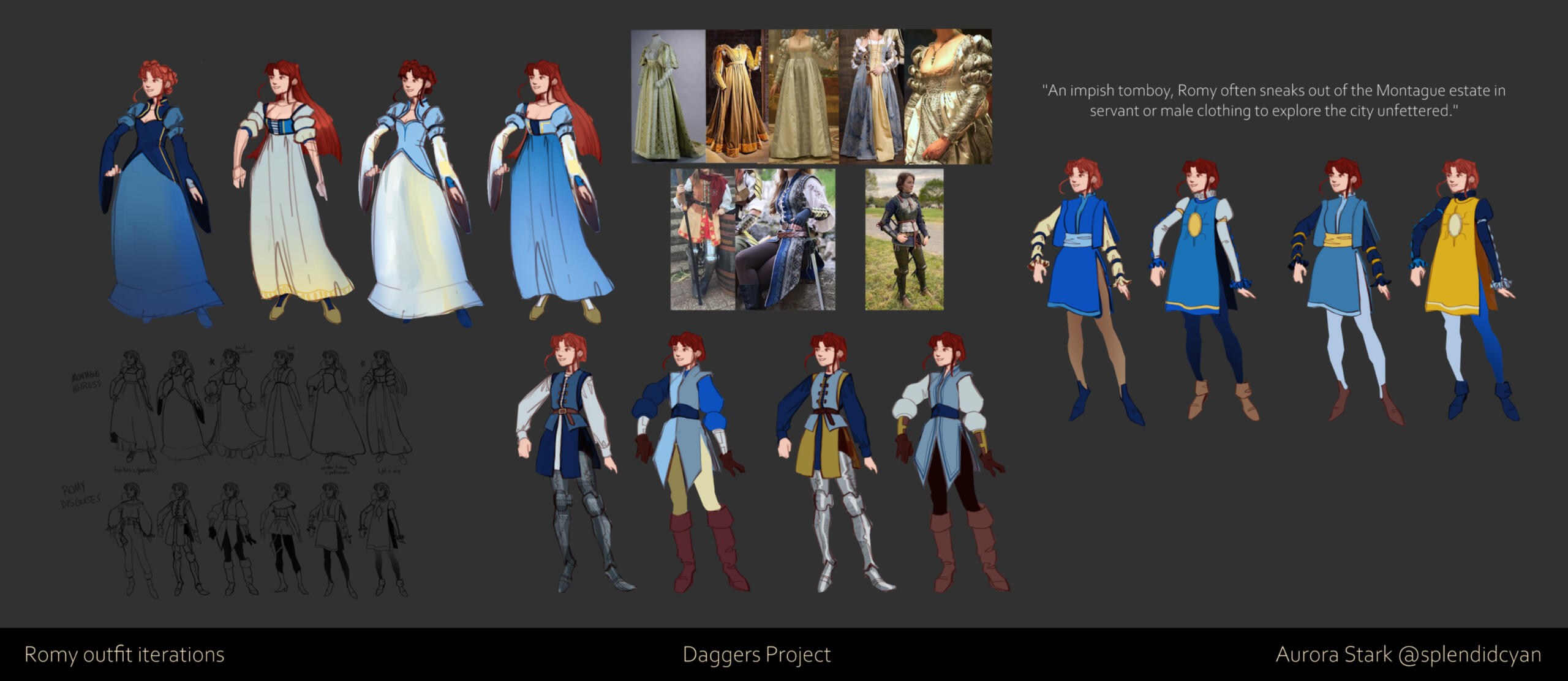Open the blue and gold gown reference photo
The image size is (1568, 681).
[x=871, y=96]
